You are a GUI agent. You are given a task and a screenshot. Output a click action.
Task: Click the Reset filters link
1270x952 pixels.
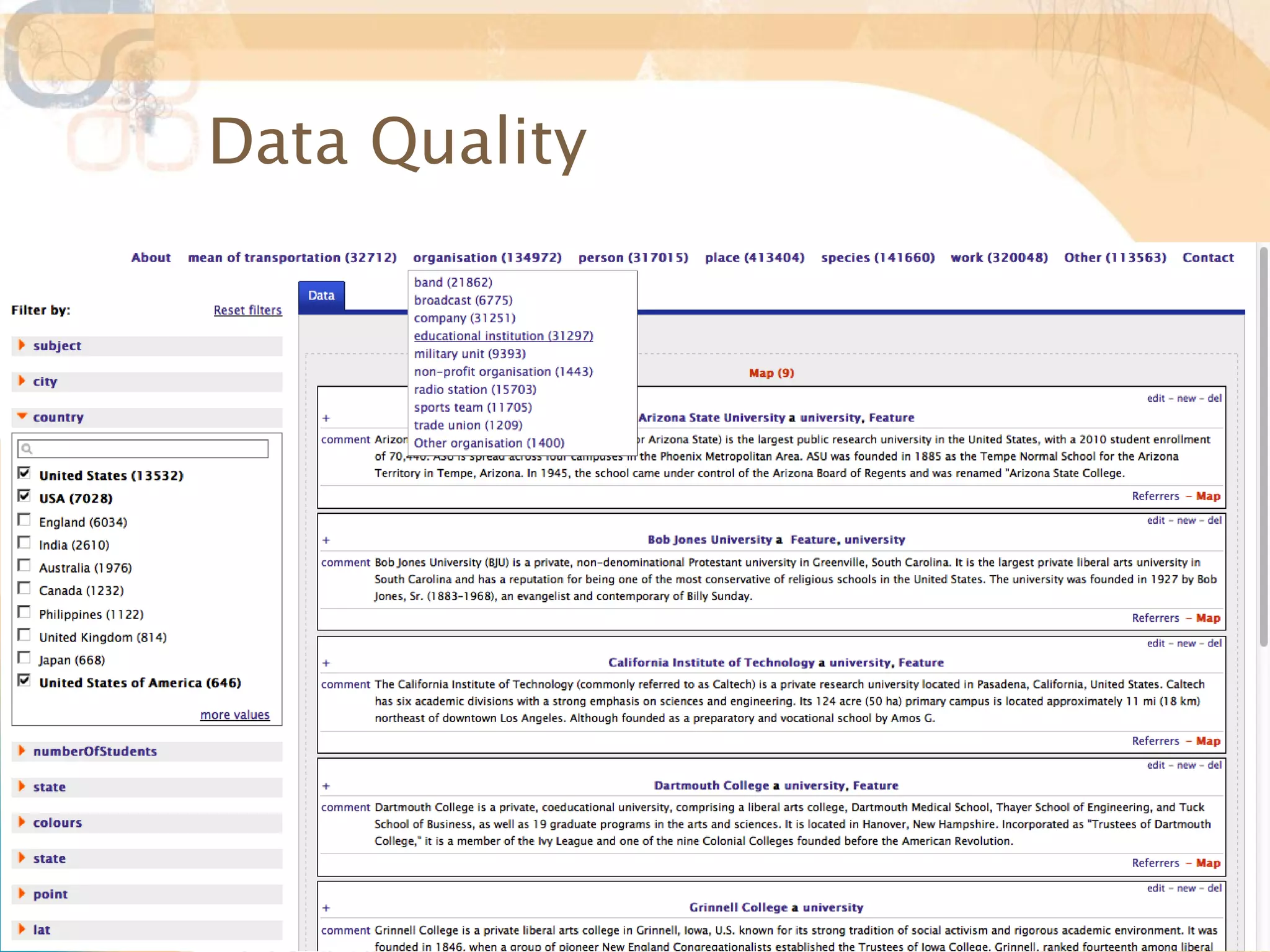click(x=247, y=311)
